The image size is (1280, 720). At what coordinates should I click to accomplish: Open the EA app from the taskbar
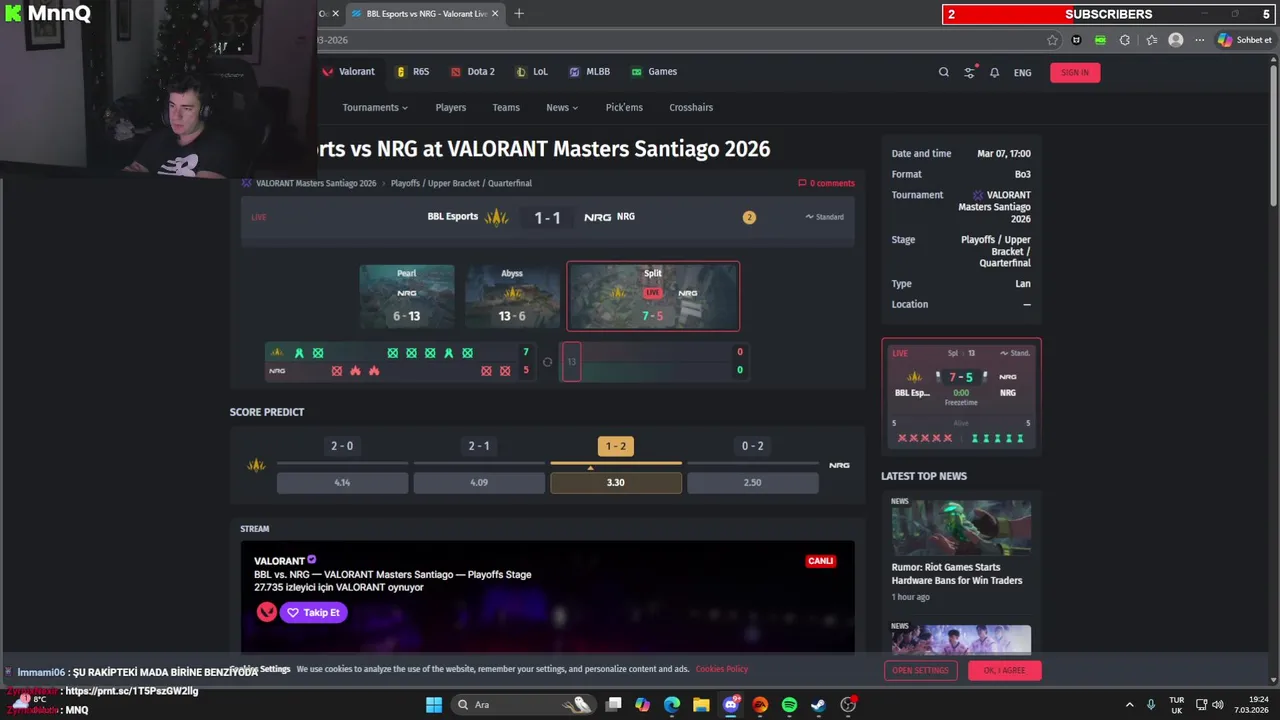[760, 705]
